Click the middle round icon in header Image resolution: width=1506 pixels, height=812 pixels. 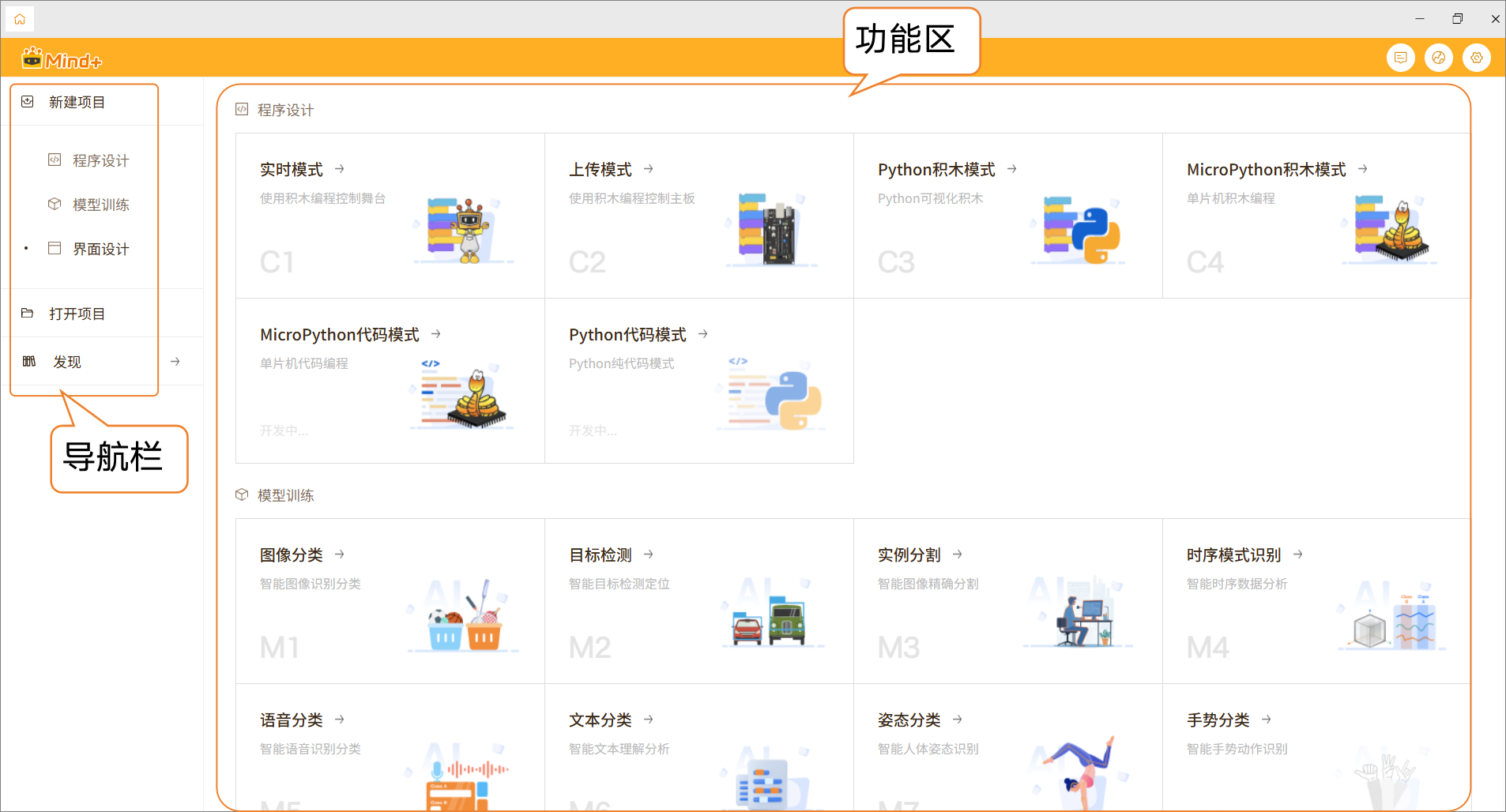pyautogui.click(x=1438, y=58)
